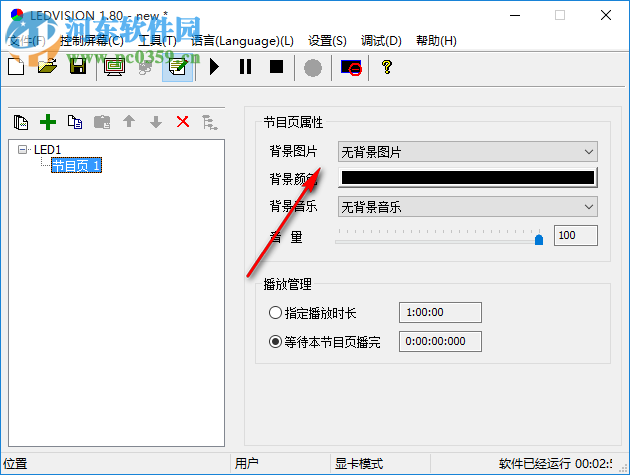Pause playback with the pause button
630x475 pixels.
pos(245,67)
